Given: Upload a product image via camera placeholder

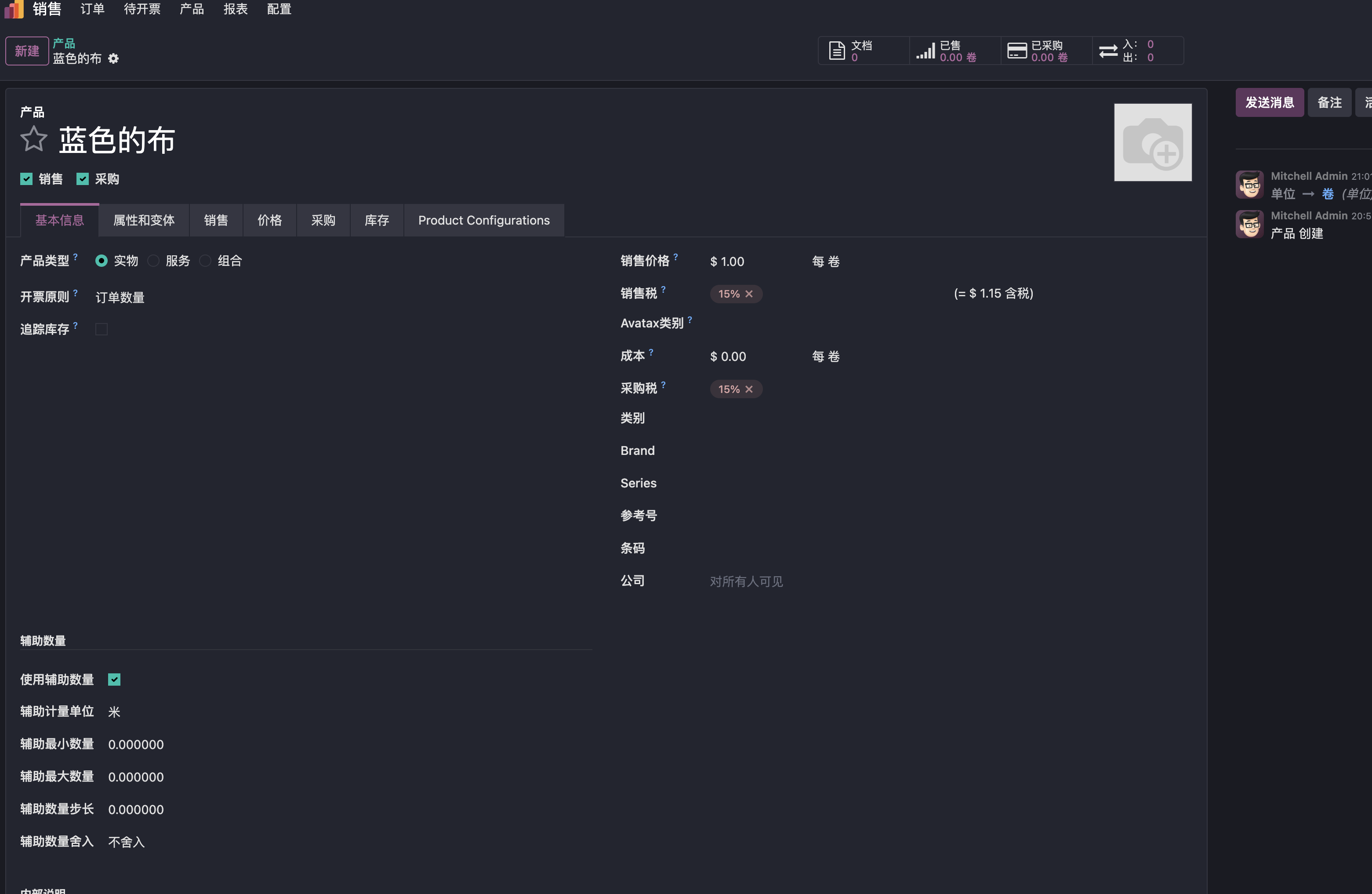Looking at the screenshot, I should (1152, 142).
